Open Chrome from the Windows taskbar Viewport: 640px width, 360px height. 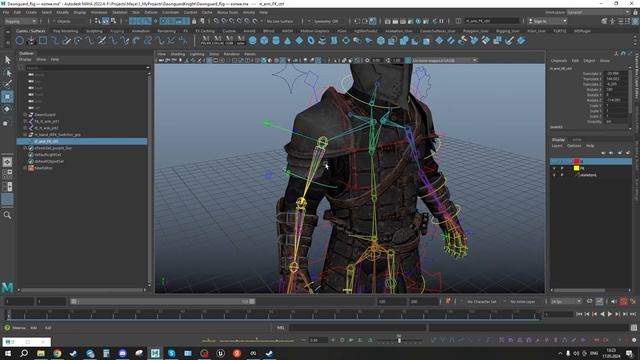tap(57, 353)
